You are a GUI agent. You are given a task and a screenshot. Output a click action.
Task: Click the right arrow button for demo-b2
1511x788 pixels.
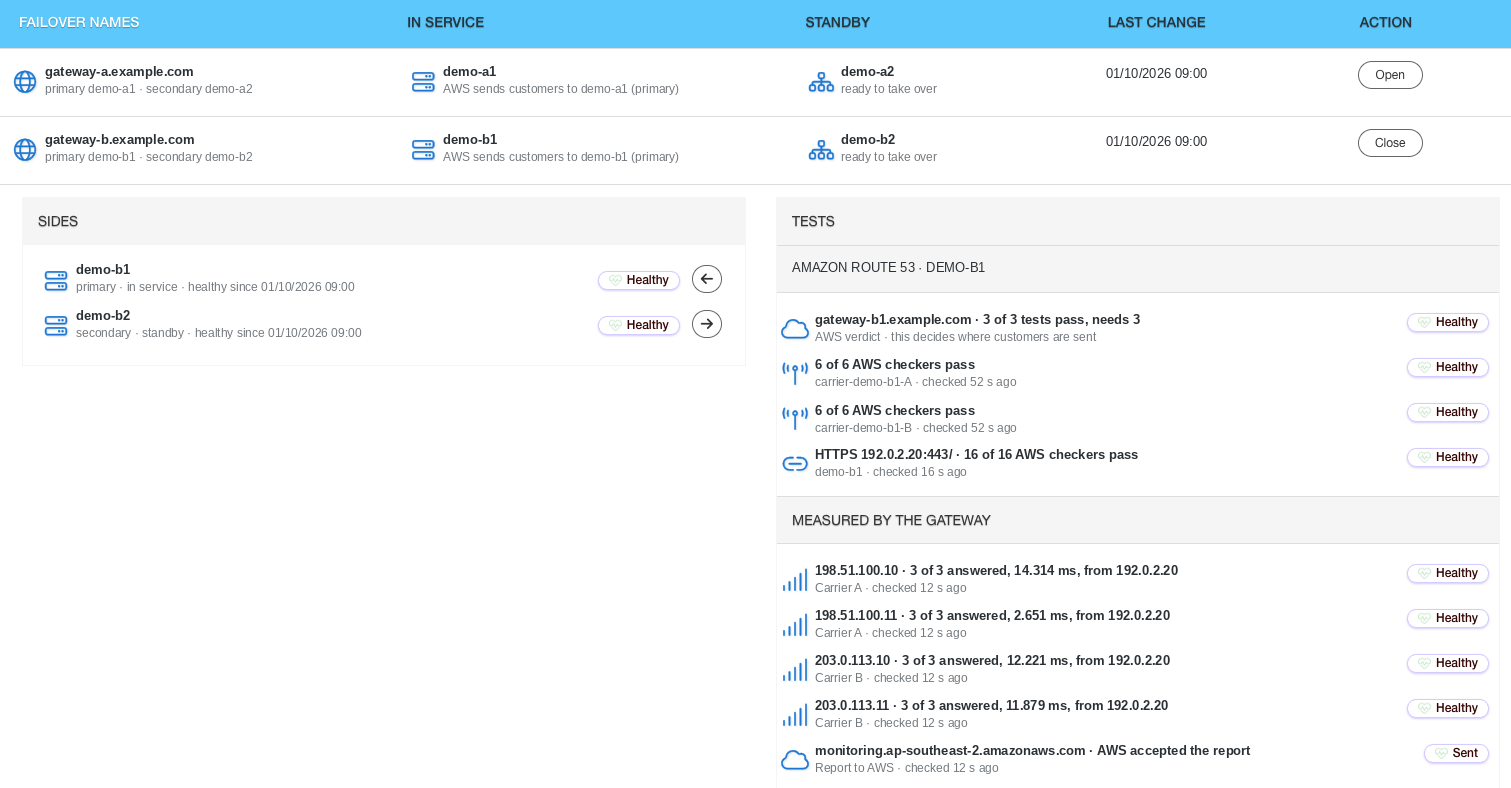pyautogui.click(x=707, y=324)
